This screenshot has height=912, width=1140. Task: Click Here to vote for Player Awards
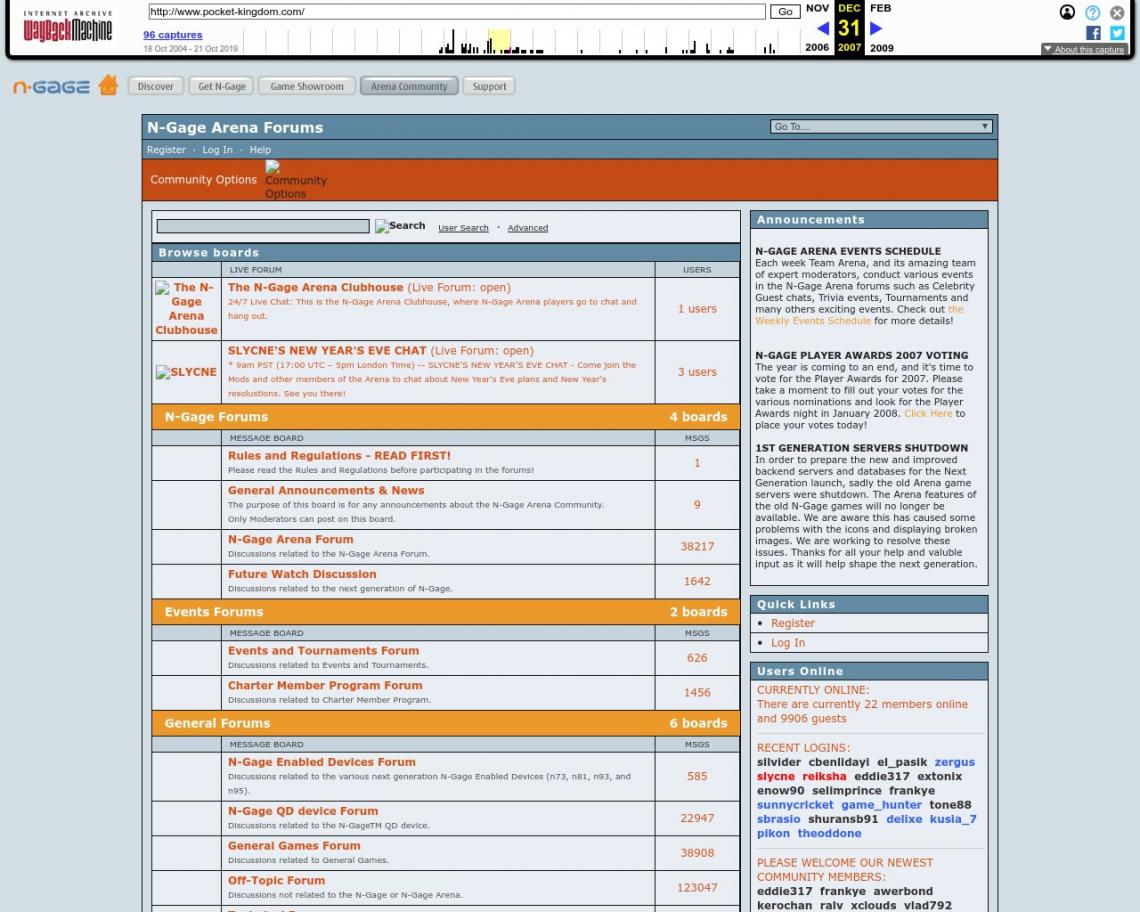[x=928, y=413]
